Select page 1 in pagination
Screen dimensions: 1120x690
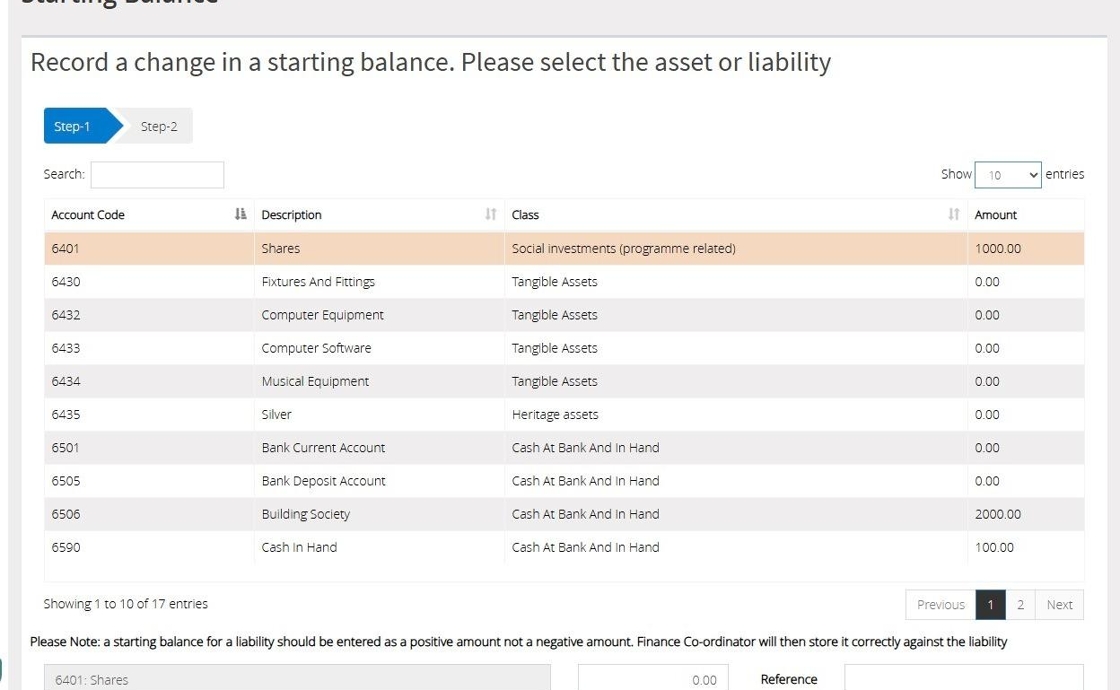(990, 605)
